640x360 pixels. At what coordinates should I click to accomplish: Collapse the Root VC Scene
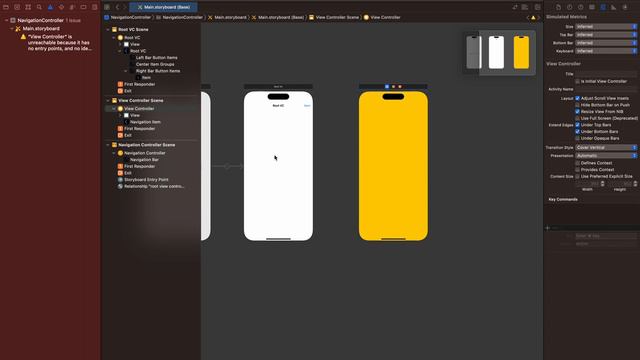click(108, 29)
